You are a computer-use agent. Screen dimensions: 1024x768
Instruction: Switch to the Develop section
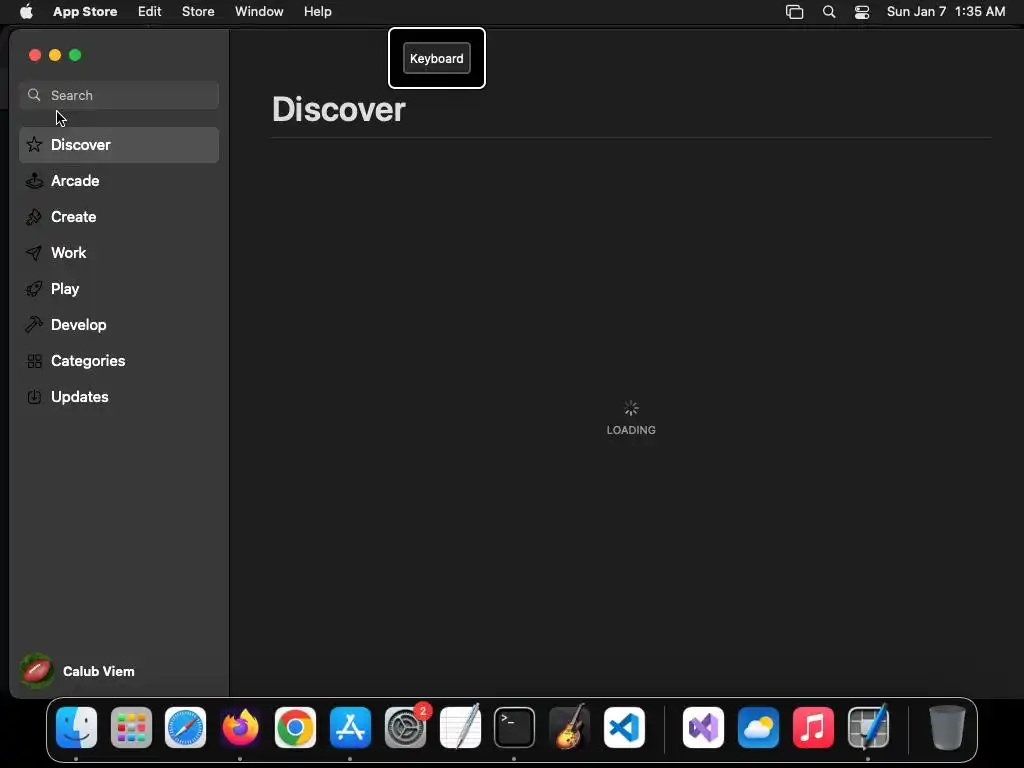click(119, 325)
